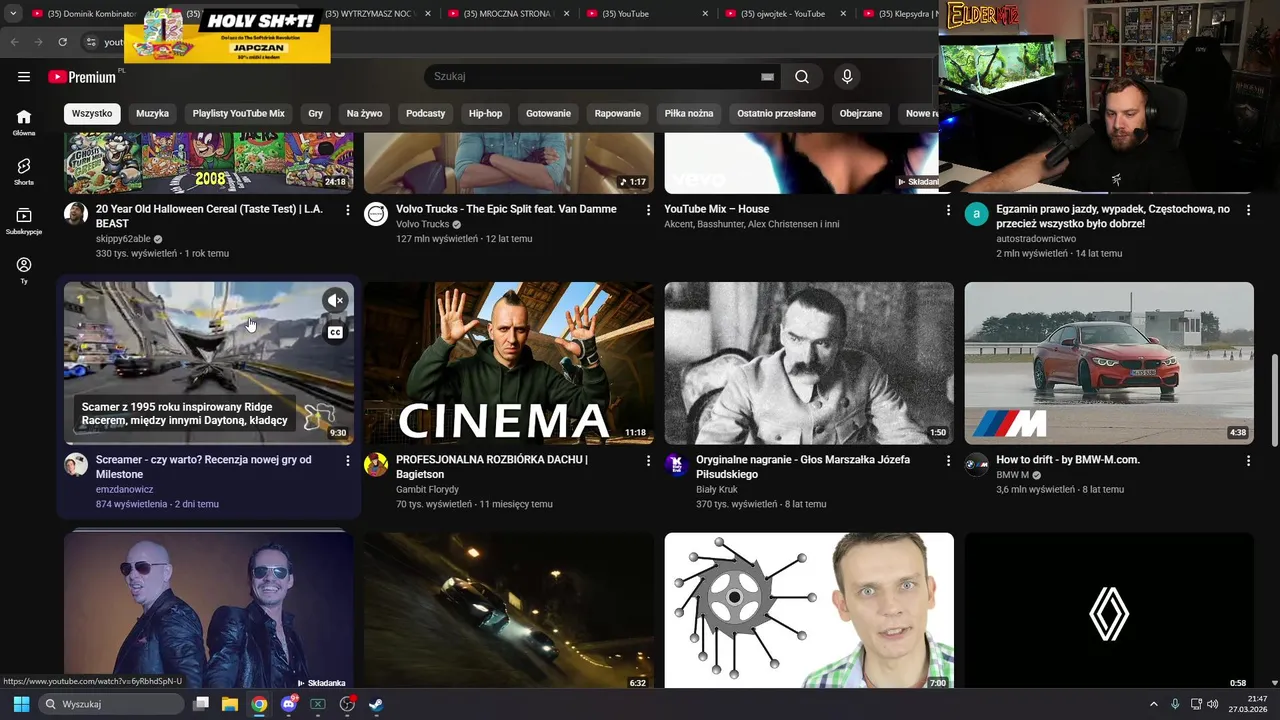
Task: Open skippy62able channel avatar
Action: tap(76, 213)
